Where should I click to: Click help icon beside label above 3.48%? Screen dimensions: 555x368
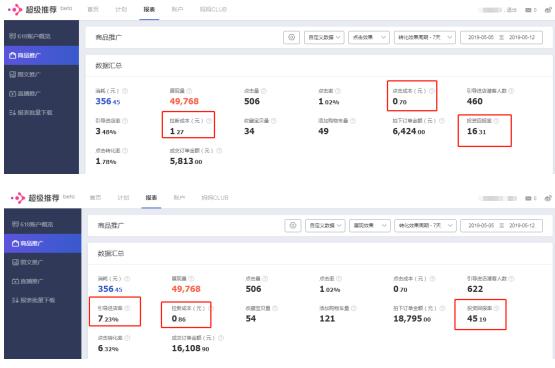point(125,121)
